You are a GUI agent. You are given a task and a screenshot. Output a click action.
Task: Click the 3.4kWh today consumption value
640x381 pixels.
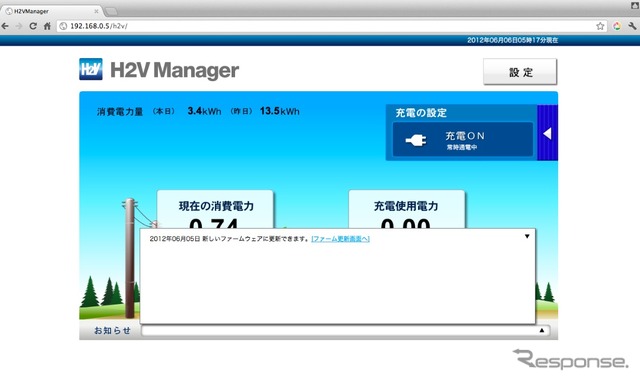coord(204,111)
